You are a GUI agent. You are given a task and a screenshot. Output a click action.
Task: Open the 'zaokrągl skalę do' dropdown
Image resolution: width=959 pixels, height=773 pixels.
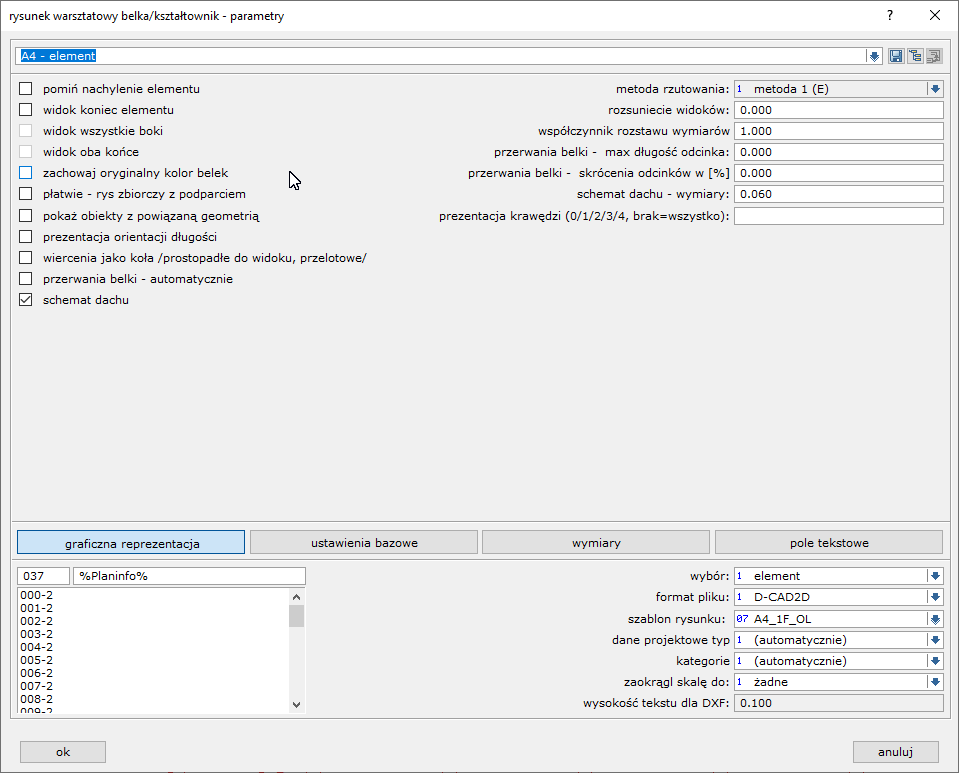[x=935, y=682]
